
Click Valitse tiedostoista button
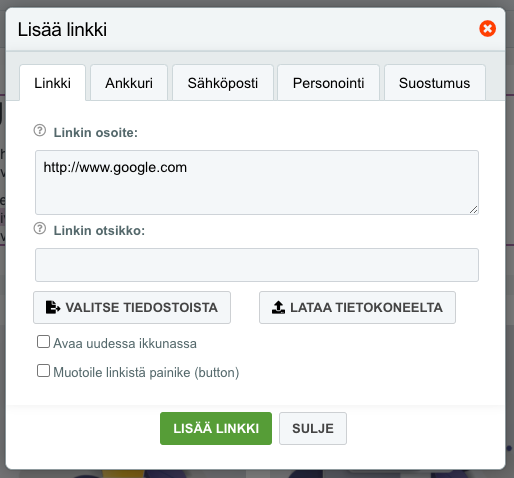point(132,307)
